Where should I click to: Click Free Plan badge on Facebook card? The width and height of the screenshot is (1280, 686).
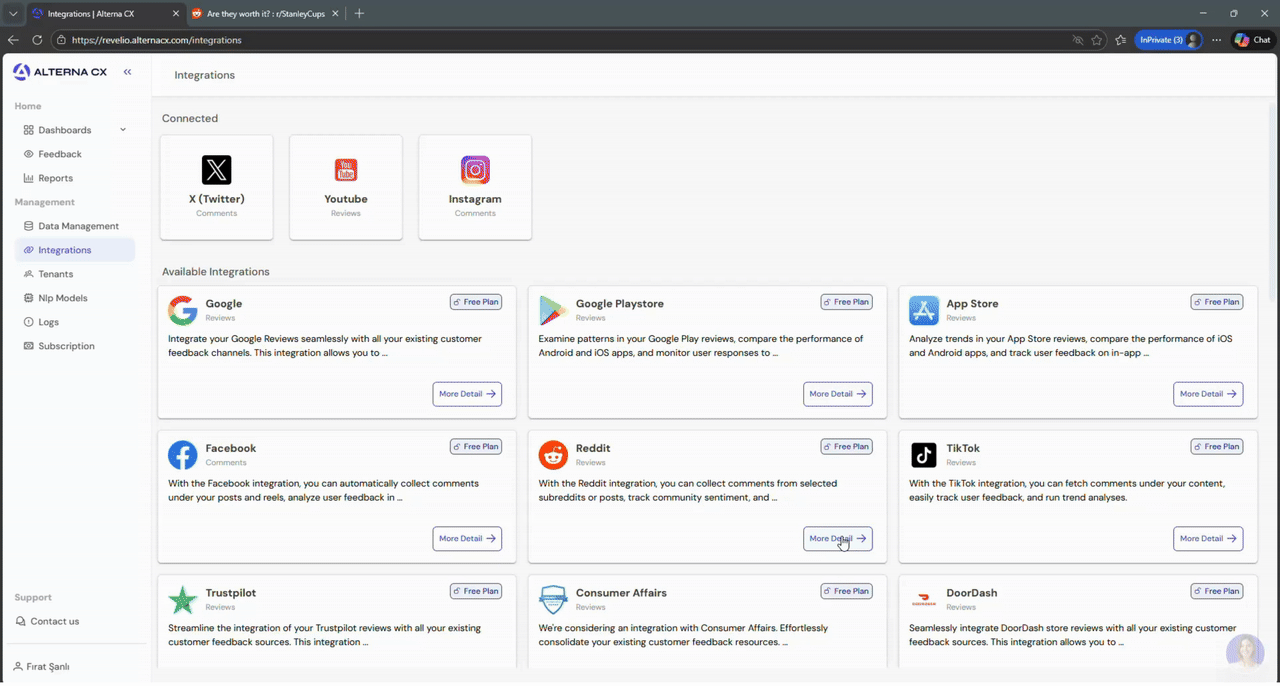pos(476,446)
